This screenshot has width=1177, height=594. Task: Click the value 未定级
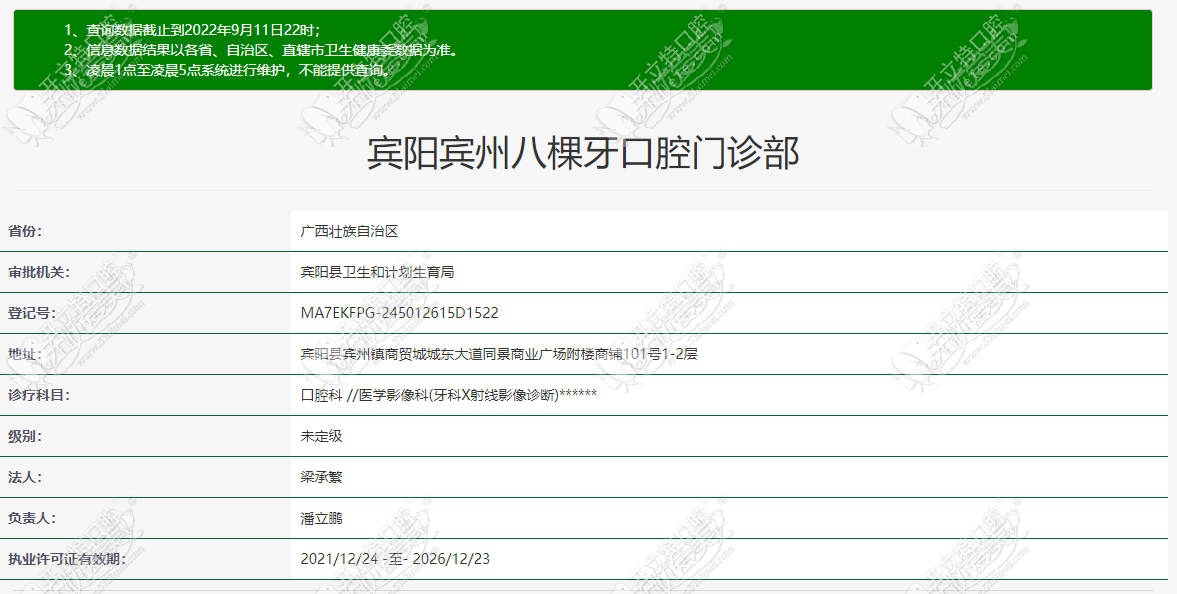(321, 436)
